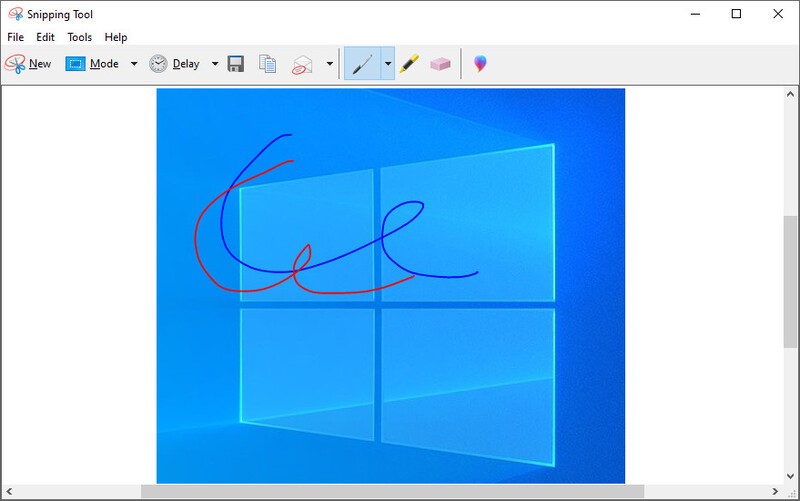Click the Delay button label

pyautogui.click(x=186, y=64)
